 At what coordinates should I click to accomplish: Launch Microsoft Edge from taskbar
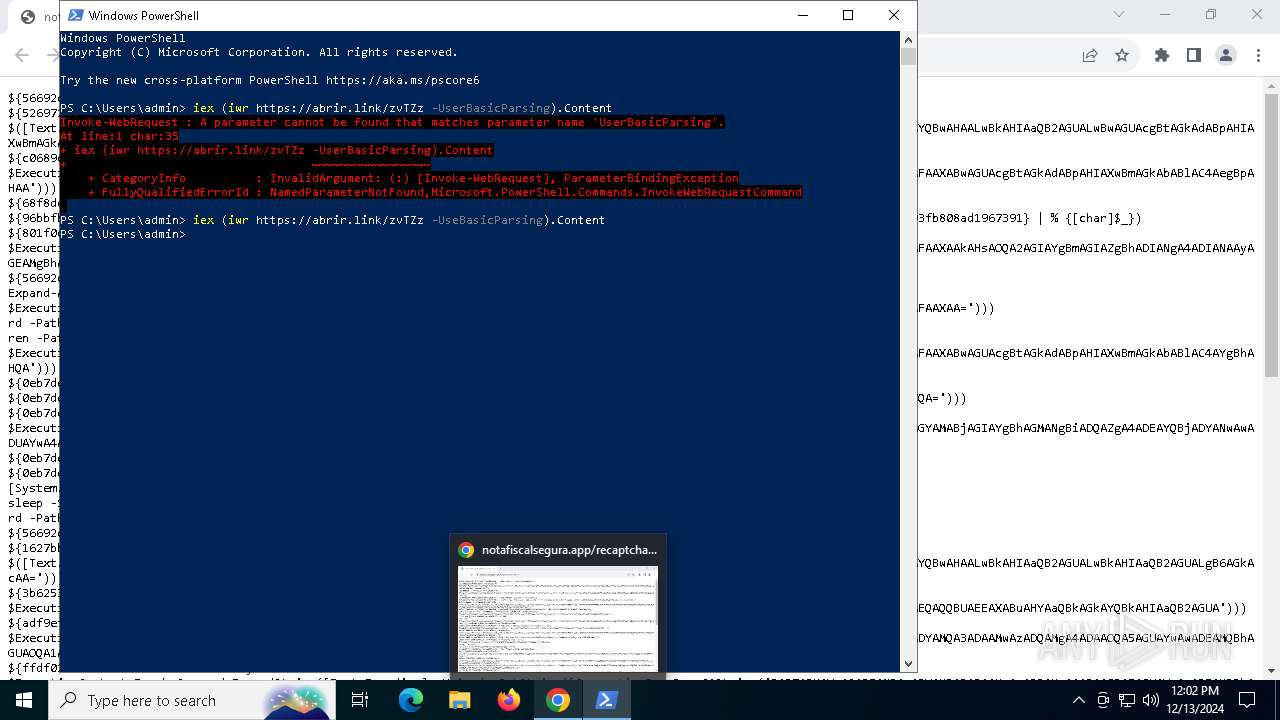point(411,700)
